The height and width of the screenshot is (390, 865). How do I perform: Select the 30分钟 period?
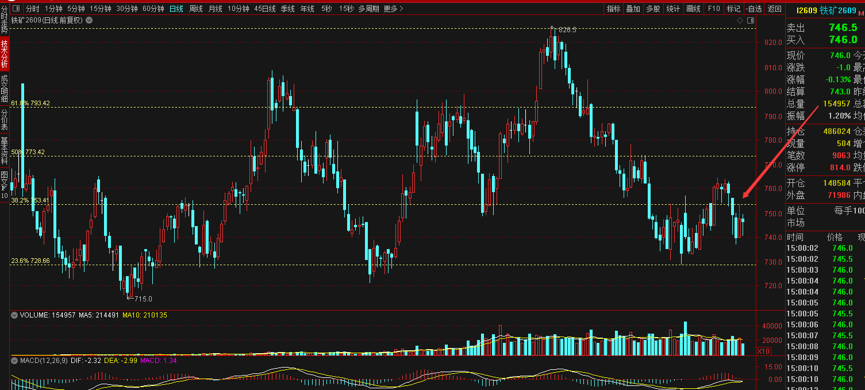pos(127,9)
